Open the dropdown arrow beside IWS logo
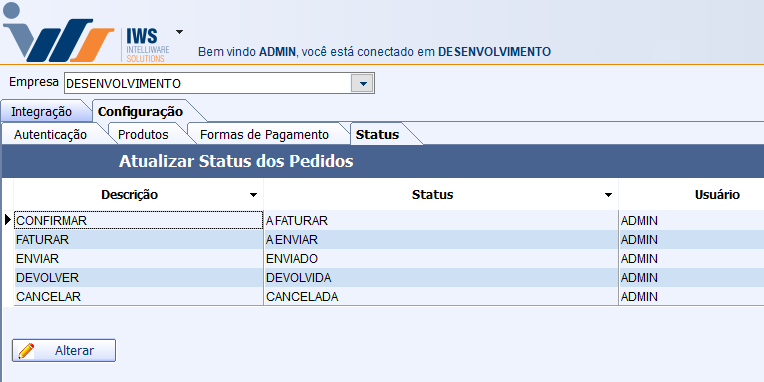Viewport: 764px width, 382px height. tap(179, 32)
